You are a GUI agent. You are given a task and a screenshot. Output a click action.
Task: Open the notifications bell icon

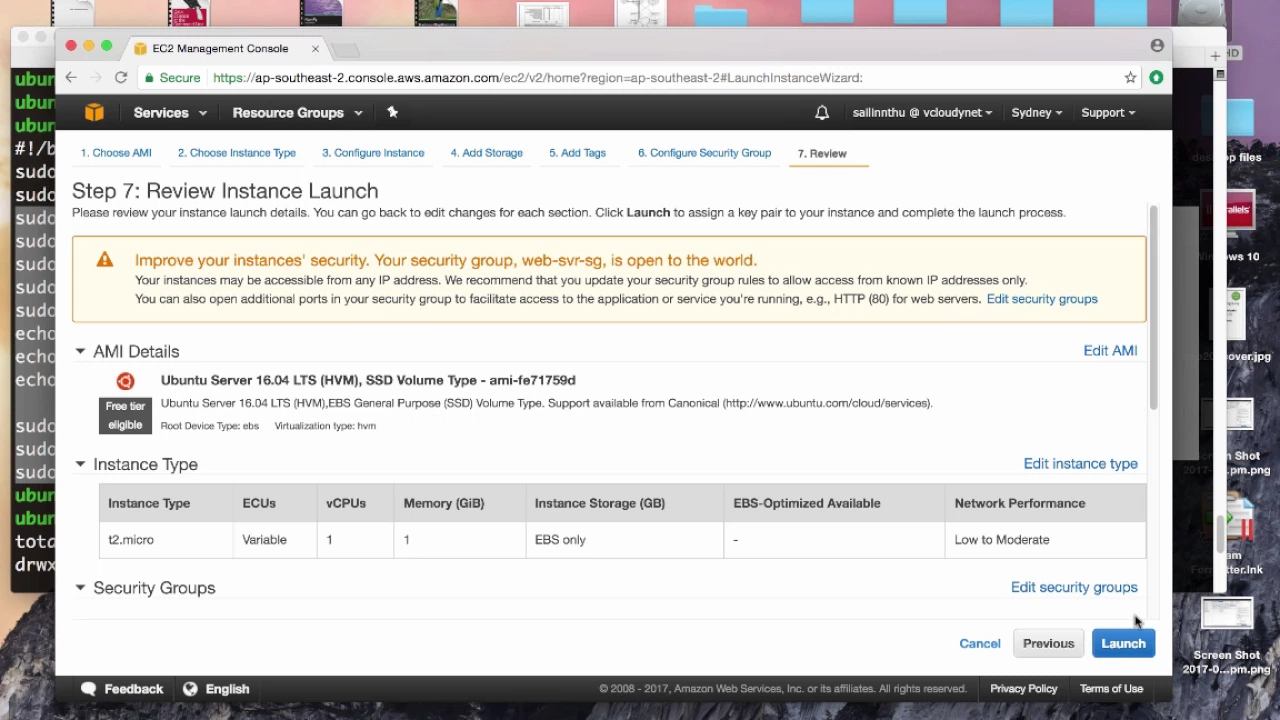coord(822,113)
